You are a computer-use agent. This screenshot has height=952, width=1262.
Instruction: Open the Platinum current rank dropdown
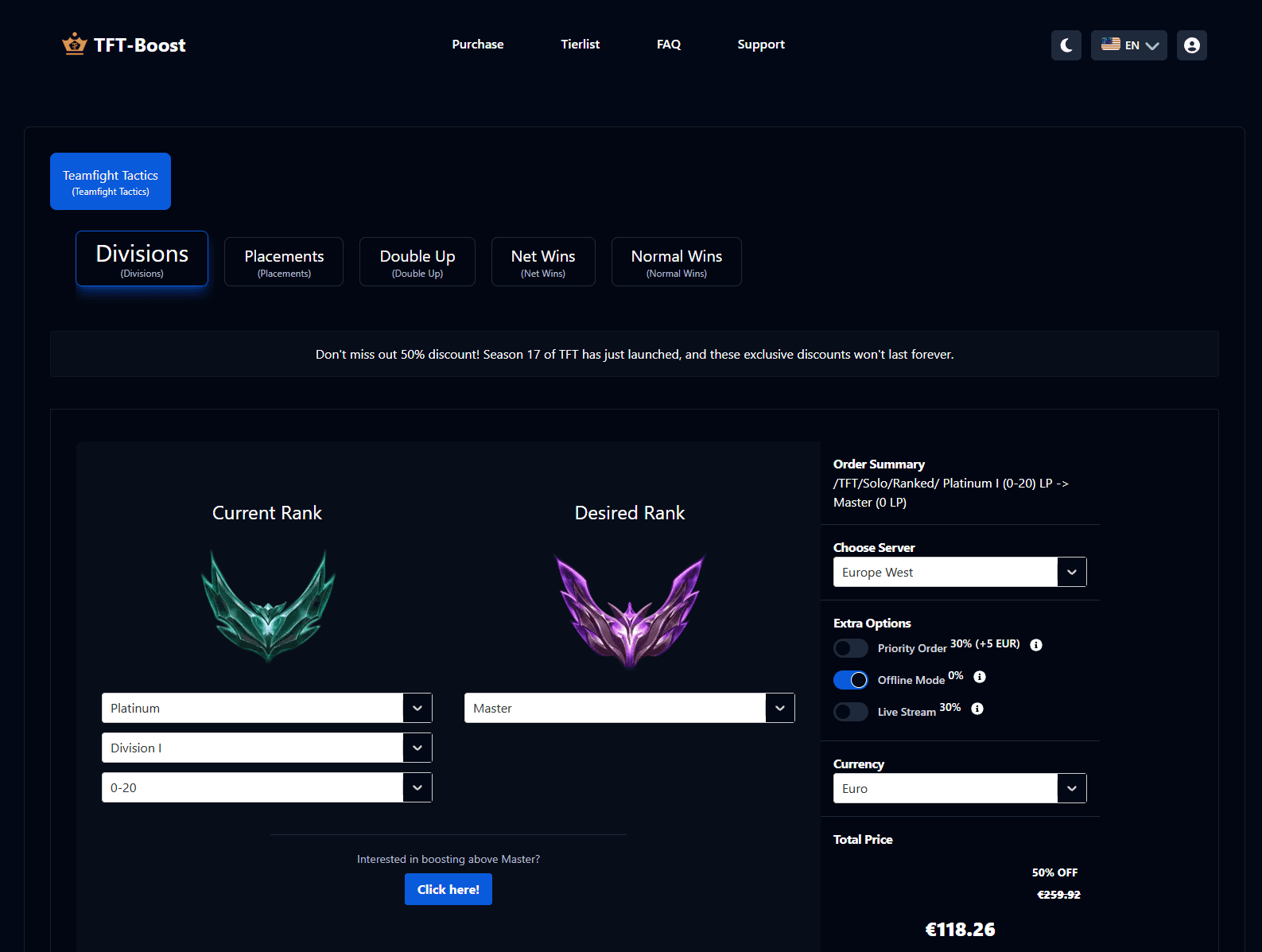click(x=267, y=708)
